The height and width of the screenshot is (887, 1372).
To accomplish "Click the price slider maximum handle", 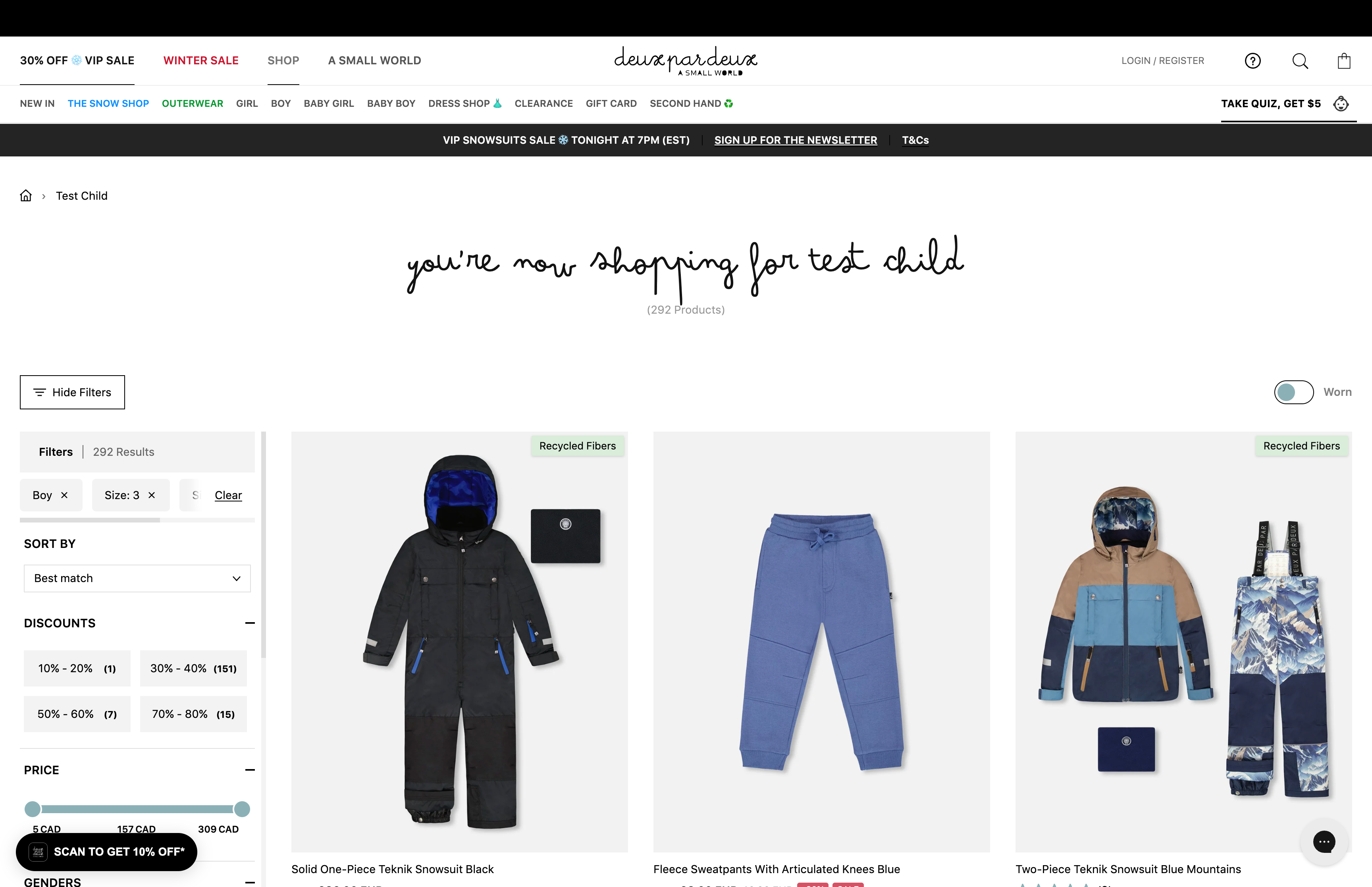I will (242, 809).
